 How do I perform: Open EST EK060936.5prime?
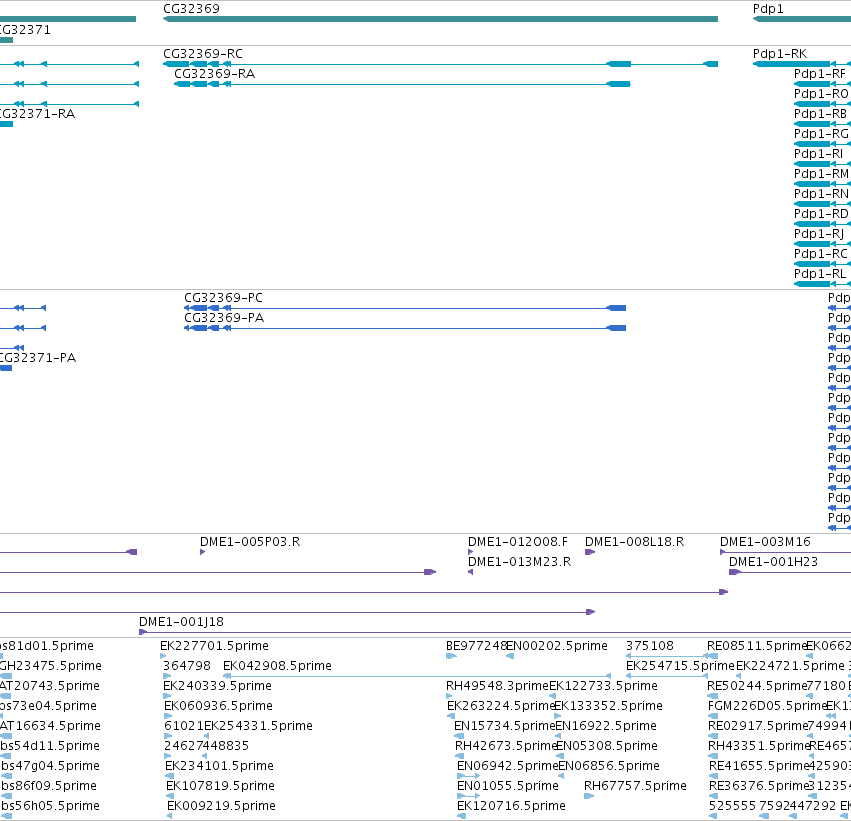coord(218,706)
